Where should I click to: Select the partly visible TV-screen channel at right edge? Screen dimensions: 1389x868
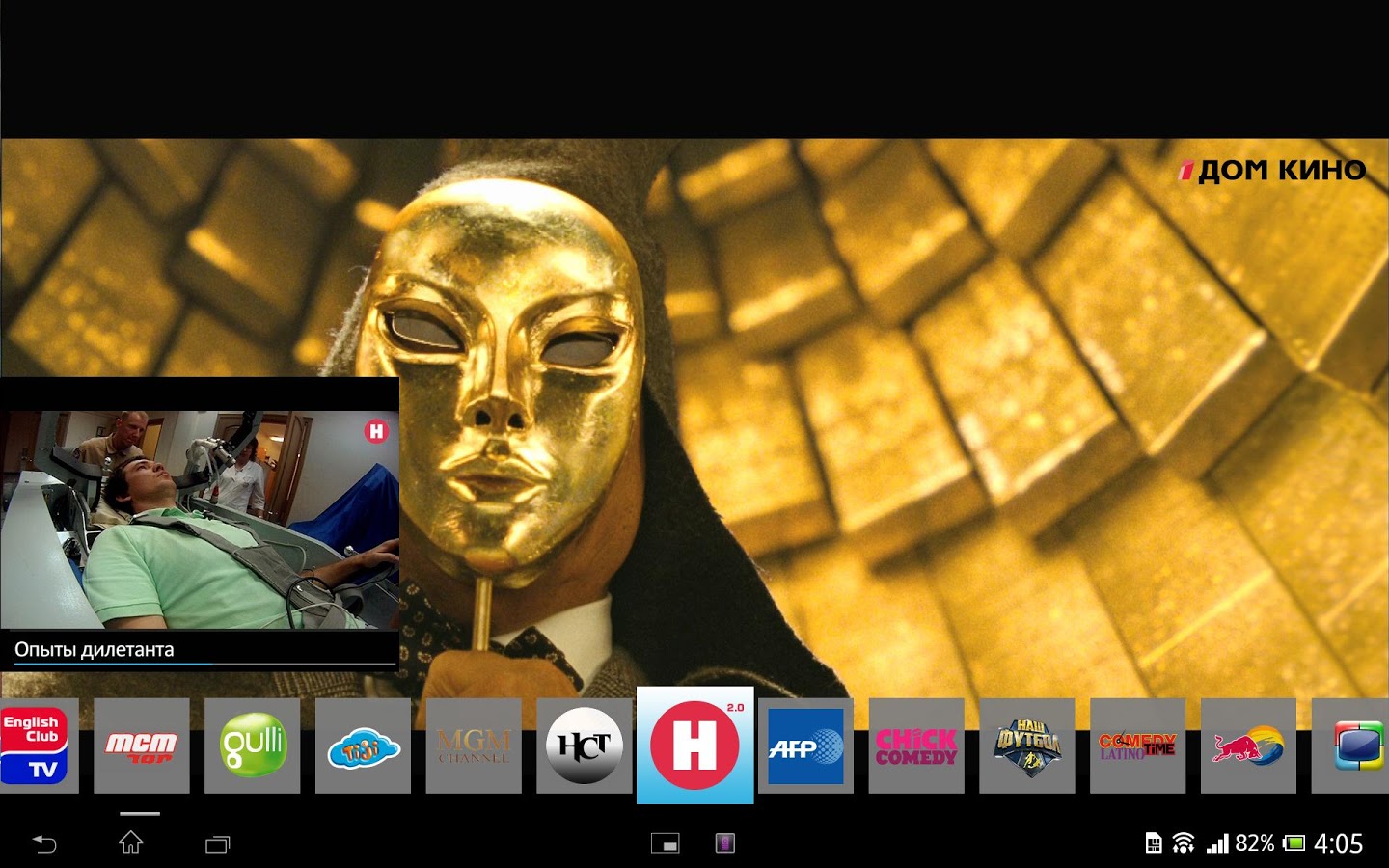pyautogui.click(x=1355, y=746)
